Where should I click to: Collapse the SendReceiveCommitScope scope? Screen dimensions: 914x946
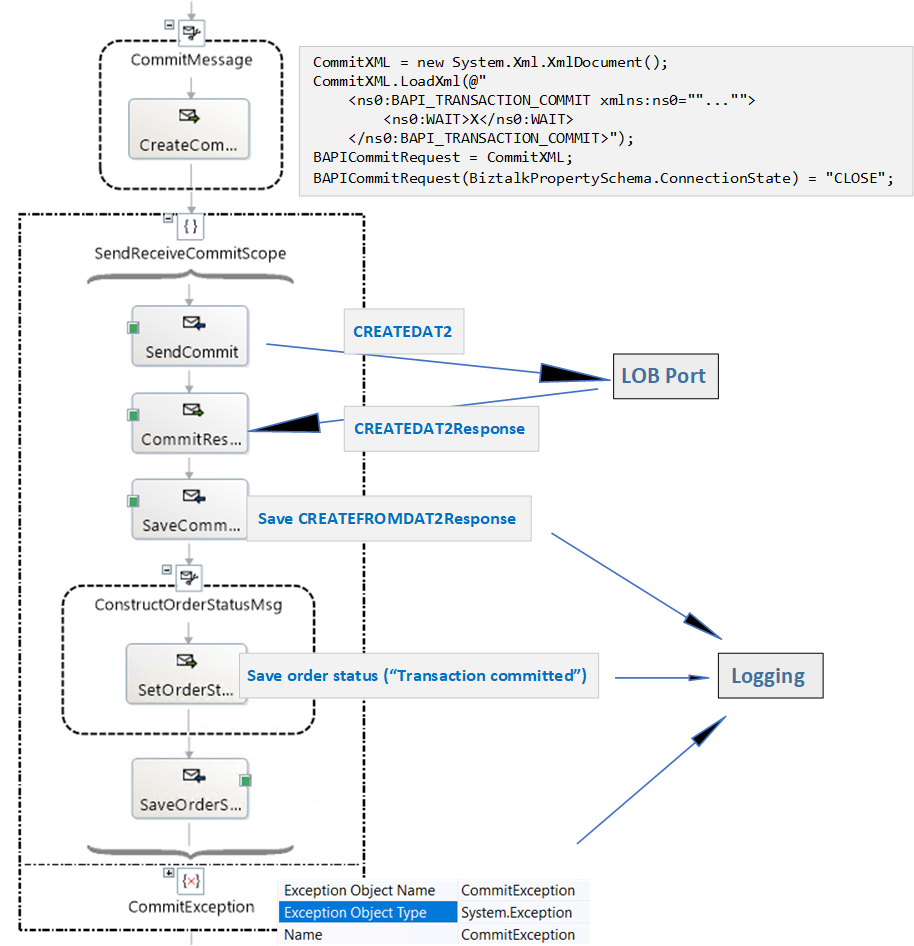click(168, 218)
